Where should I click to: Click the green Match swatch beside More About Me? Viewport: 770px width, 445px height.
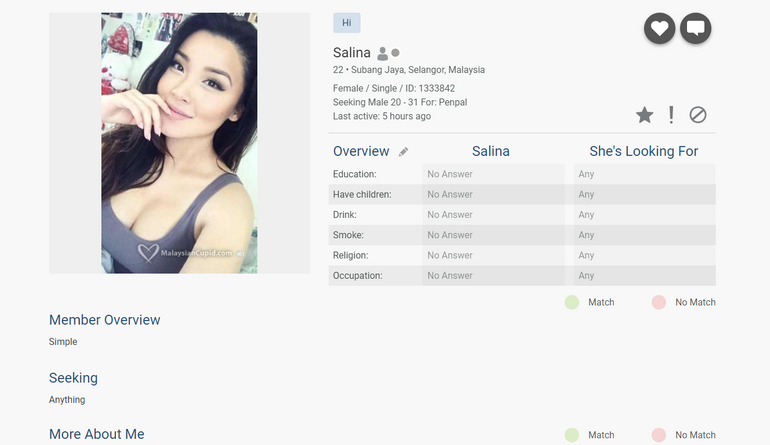click(x=572, y=435)
